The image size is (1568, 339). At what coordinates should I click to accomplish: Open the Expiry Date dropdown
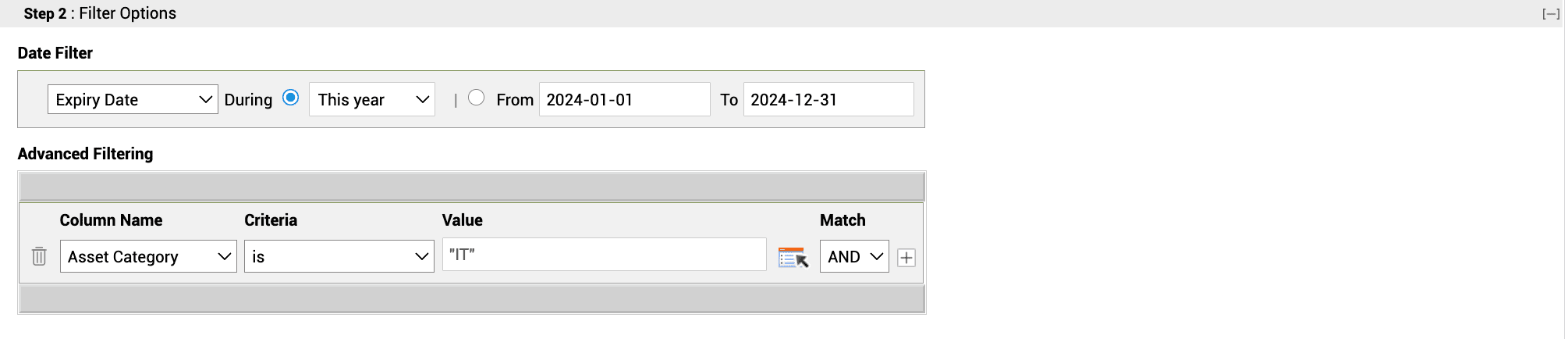click(x=133, y=99)
